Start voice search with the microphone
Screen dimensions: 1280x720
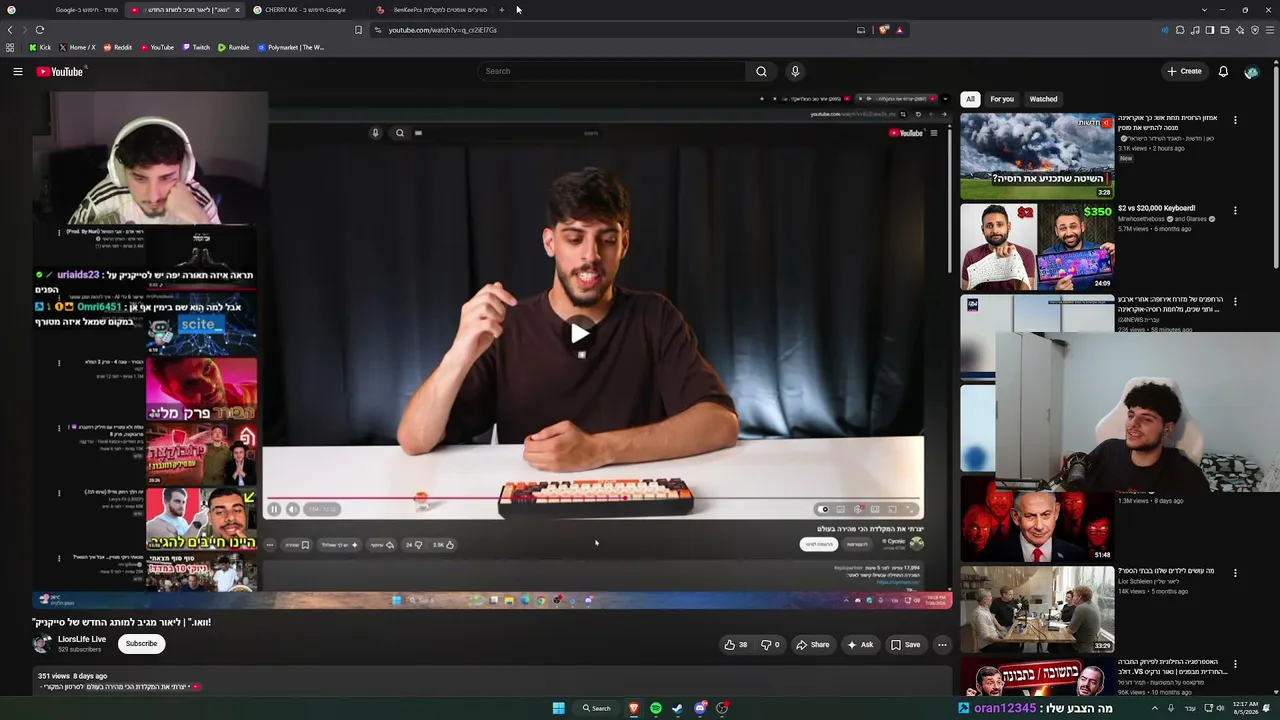click(x=795, y=71)
